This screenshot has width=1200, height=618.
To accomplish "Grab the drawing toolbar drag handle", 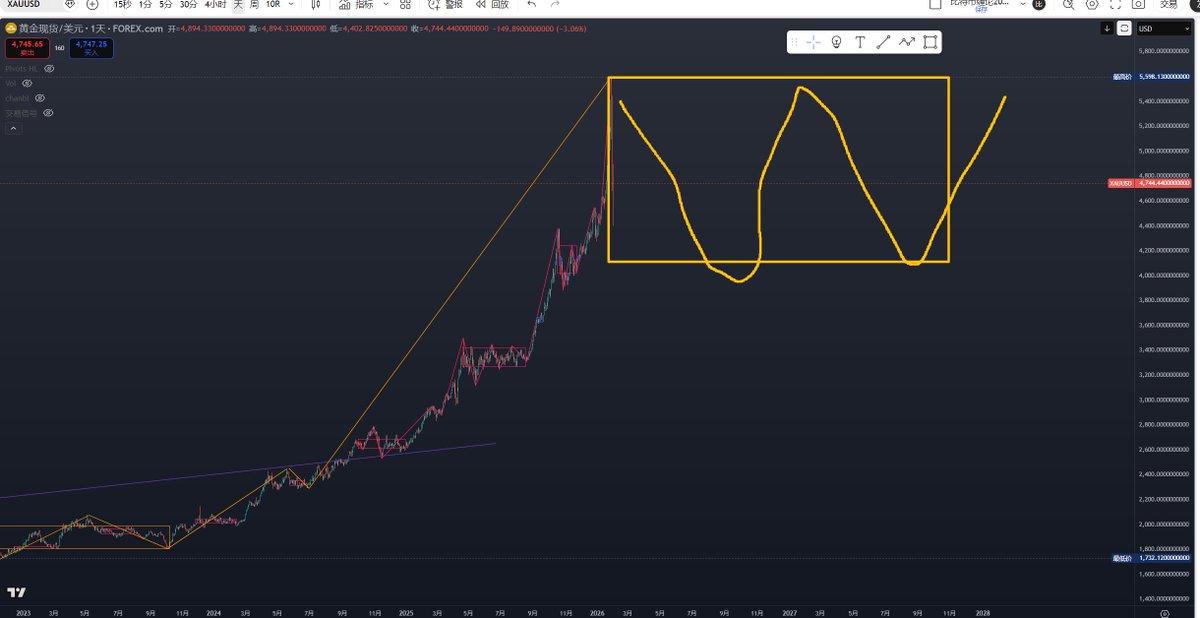I will pyautogui.click(x=794, y=42).
